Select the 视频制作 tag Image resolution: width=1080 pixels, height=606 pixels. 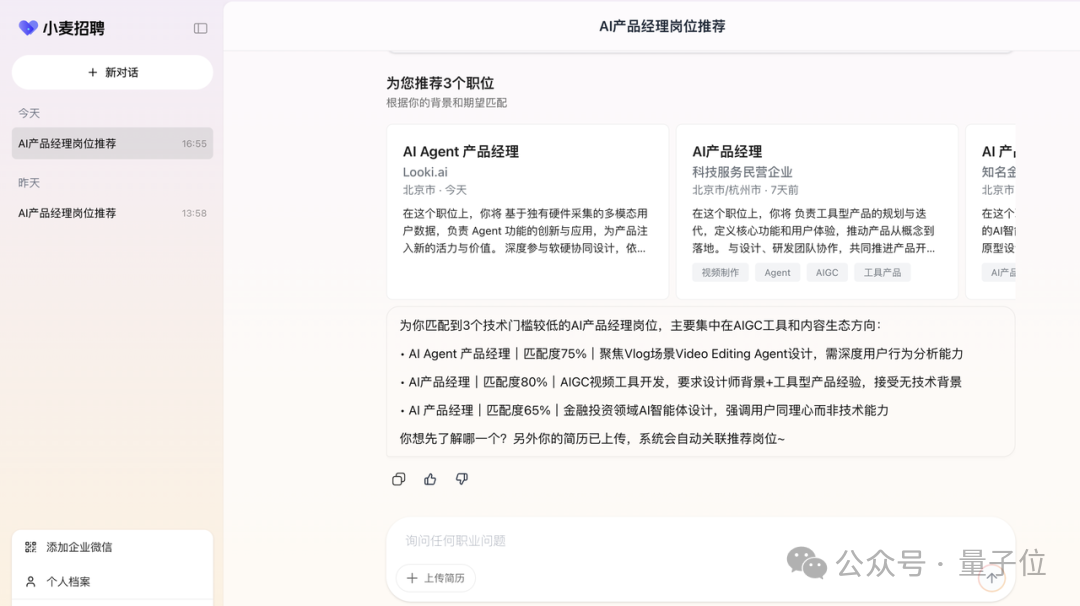coord(720,273)
